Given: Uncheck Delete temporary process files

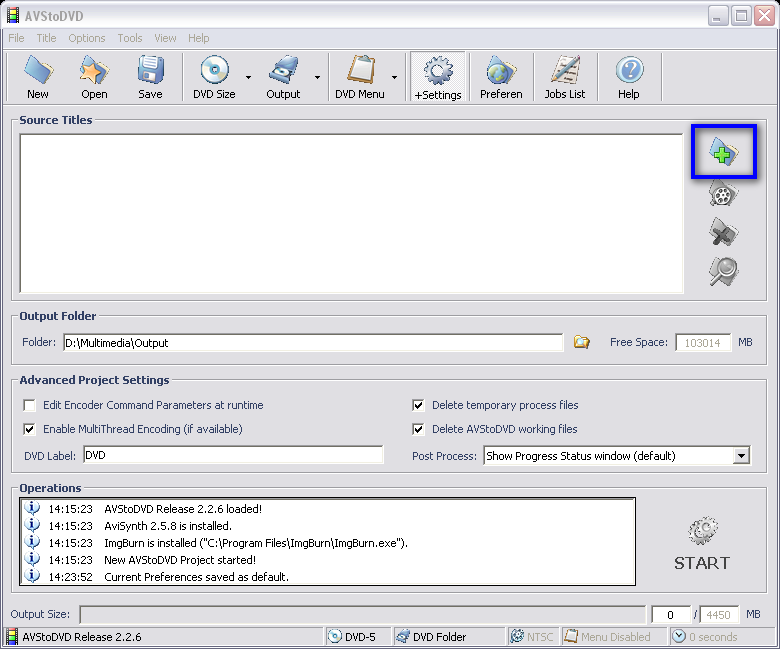Looking at the screenshot, I should click(x=418, y=405).
